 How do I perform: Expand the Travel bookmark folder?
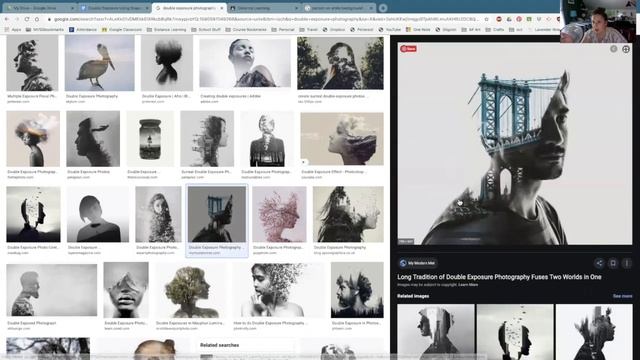point(309,30)
